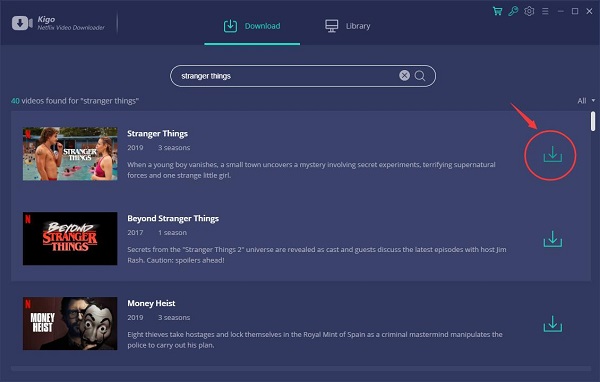Open the key registration icon

(513, 11)
